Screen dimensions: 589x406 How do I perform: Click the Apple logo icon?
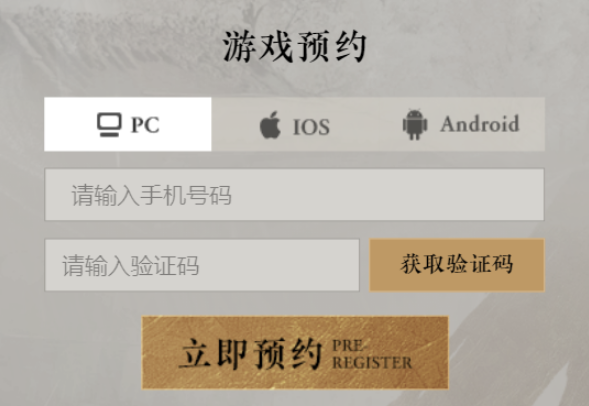point(270,125)
